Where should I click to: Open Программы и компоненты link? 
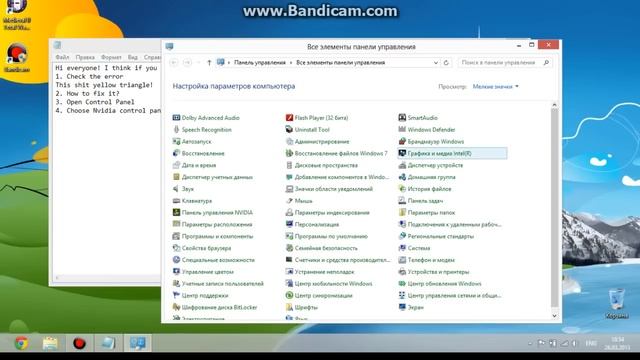coord(217,236)
